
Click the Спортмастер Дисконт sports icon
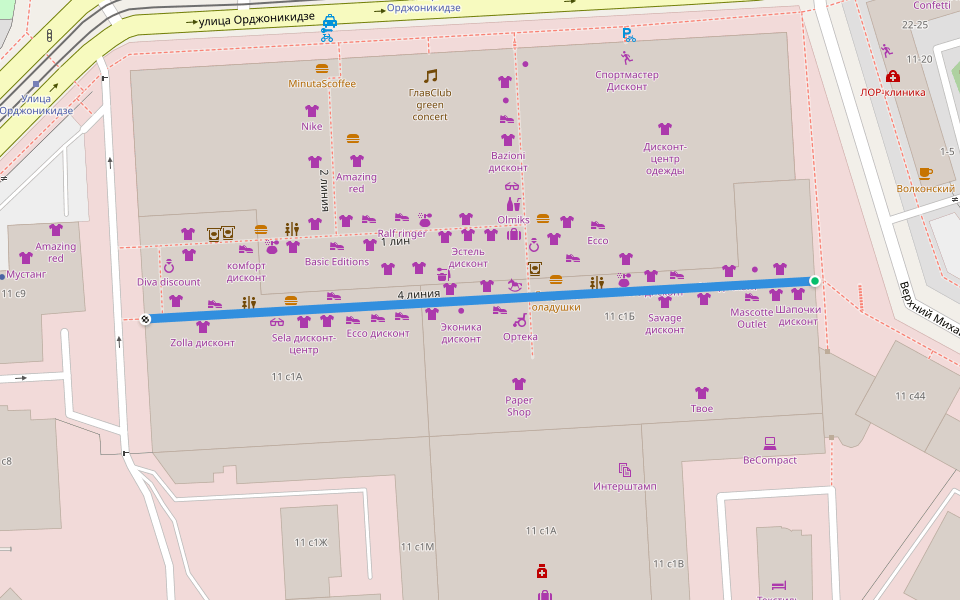[x=627, y=58]
